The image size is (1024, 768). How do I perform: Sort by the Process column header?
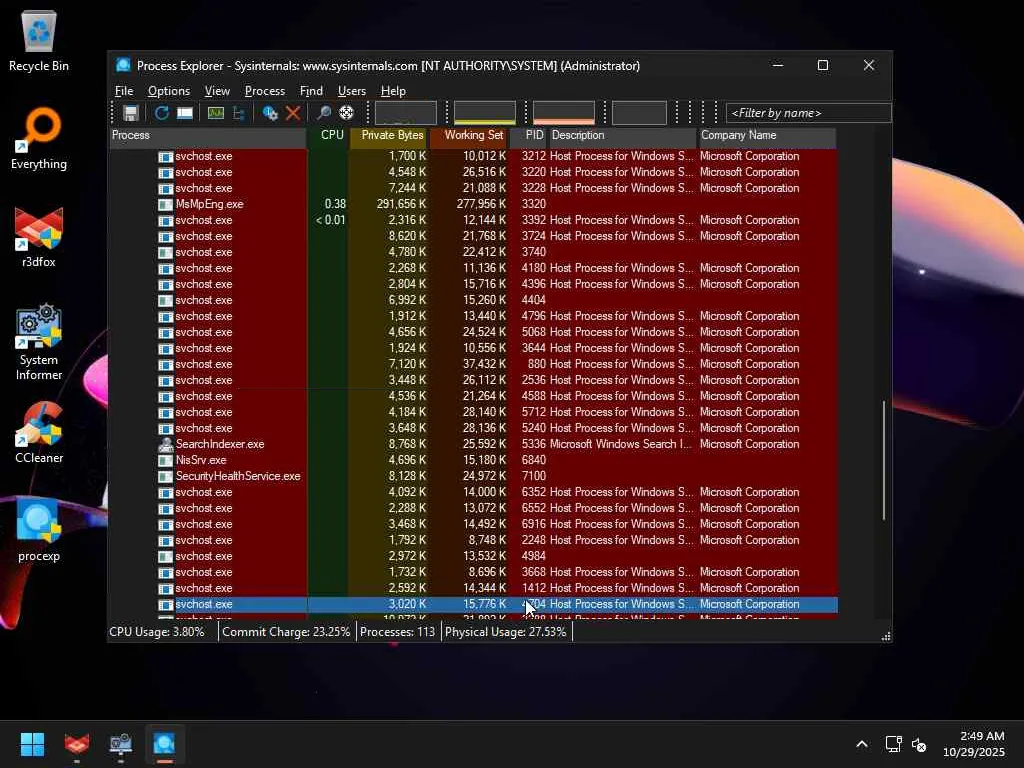point(208,135)
